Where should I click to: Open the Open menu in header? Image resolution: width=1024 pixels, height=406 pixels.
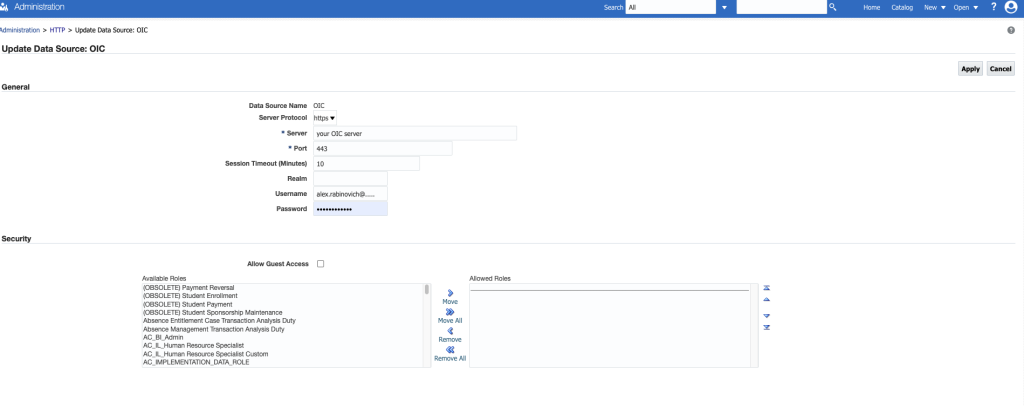(x=966, y=8)
